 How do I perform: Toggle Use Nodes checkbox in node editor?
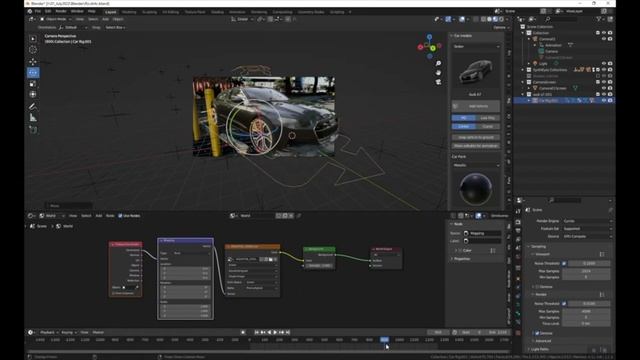click(120, 216)
